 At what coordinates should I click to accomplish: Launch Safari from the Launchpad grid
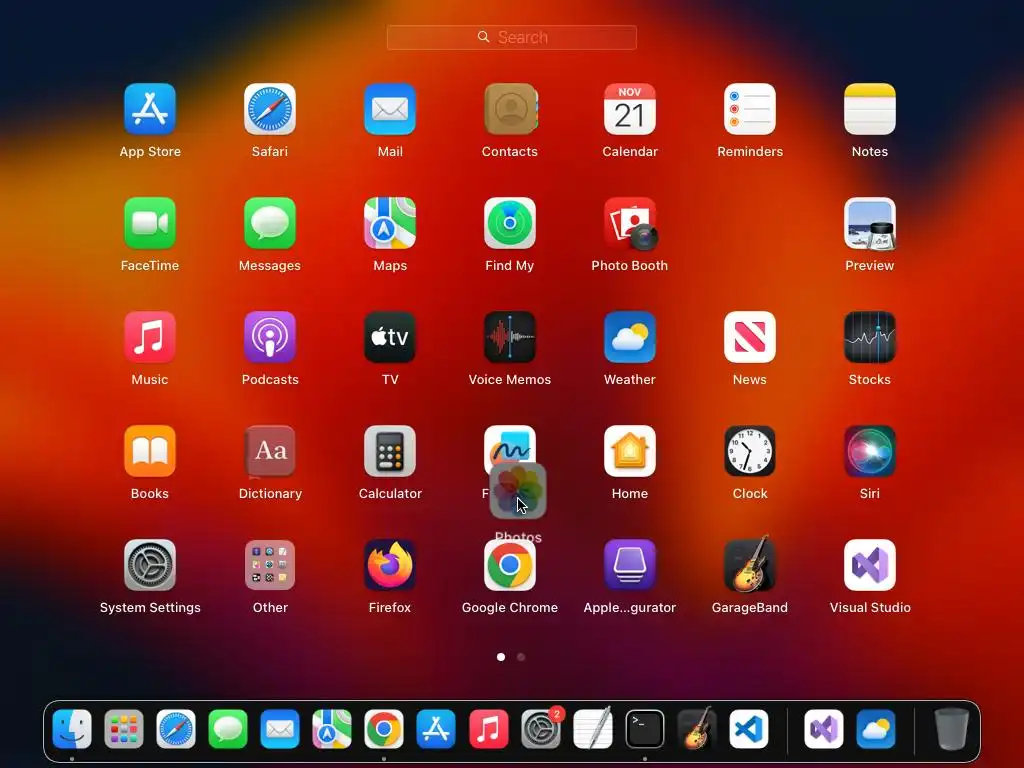pyautogui.click(x=270, y=109)
